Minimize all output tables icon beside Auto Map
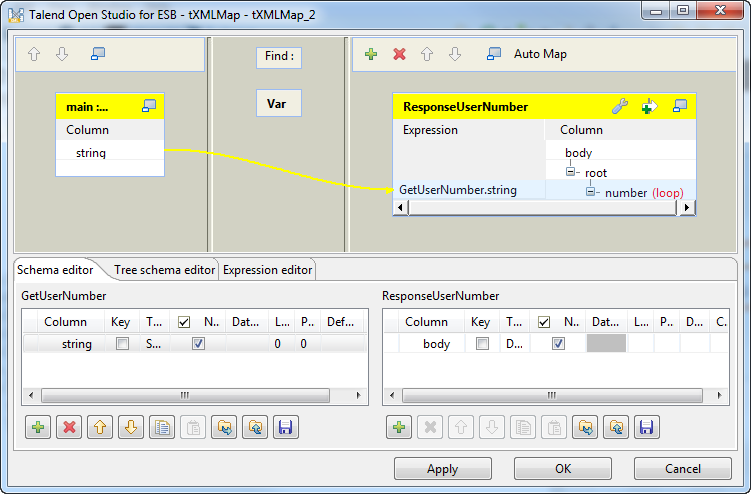The height and width of the screenshot is (494, 751). click(x=494, y=54)
